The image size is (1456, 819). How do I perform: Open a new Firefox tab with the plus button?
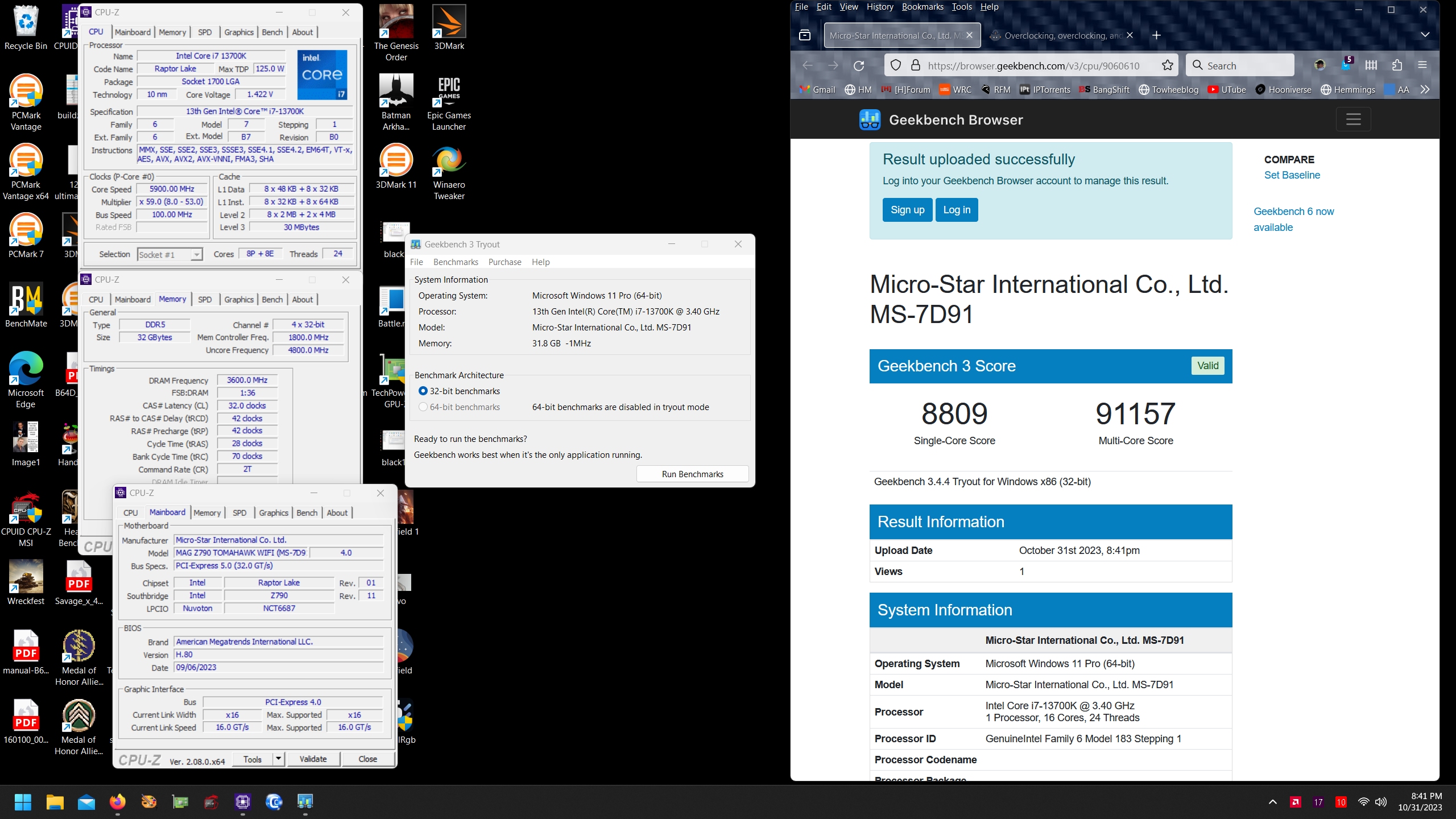coord(1156,35)
